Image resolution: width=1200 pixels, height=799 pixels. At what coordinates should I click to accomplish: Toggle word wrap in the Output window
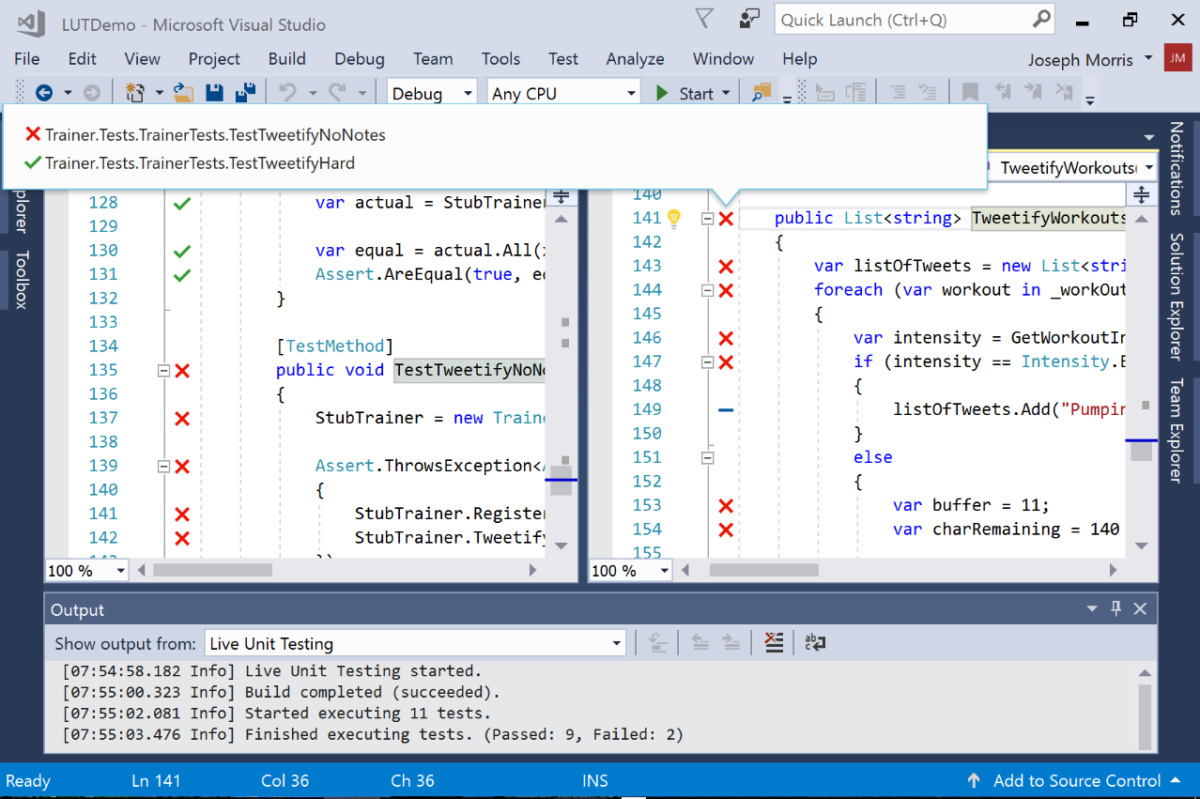click(x=814, y=642)
